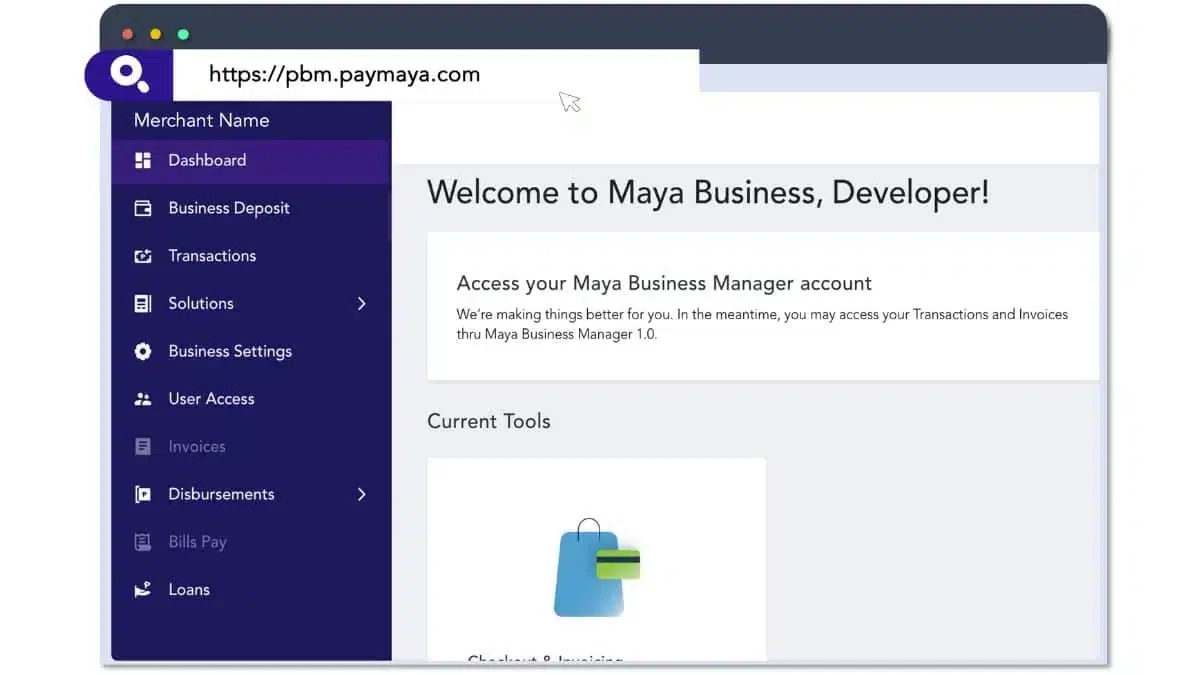
Task: Click 'Access your Maya Business Manager account' title
Action: click(x=664, y=283)
